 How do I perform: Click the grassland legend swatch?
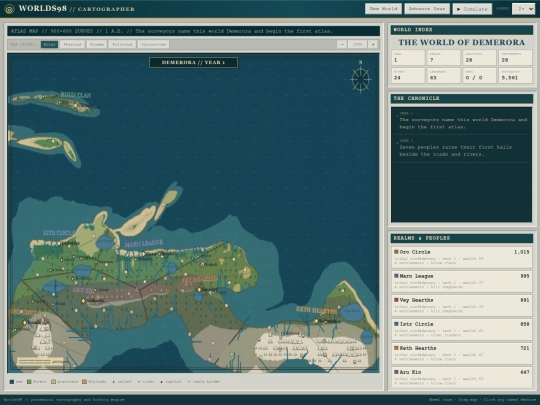(53, 382)
